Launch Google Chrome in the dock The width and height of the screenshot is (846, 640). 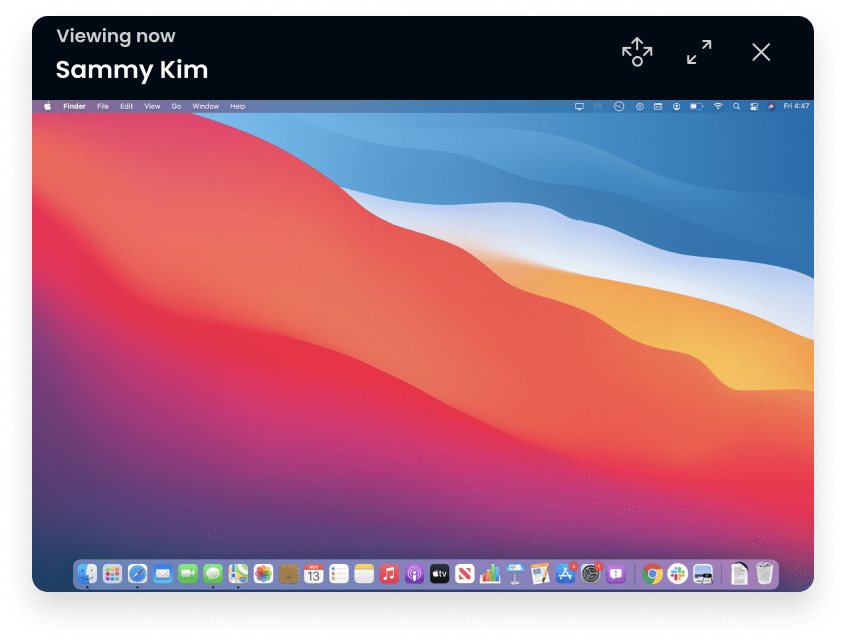652,574
